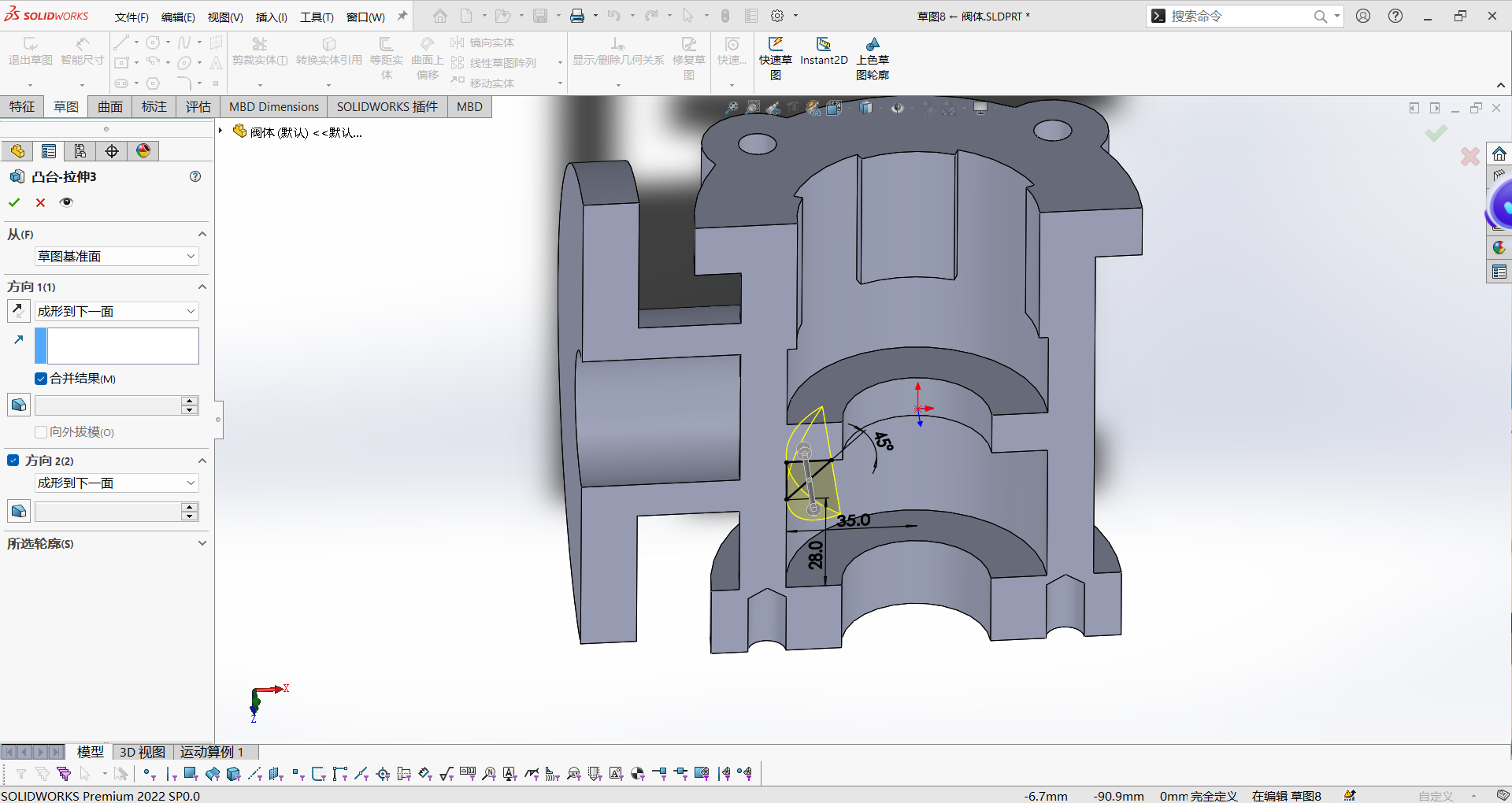Switch to the 评估 tab

(198, 106)
